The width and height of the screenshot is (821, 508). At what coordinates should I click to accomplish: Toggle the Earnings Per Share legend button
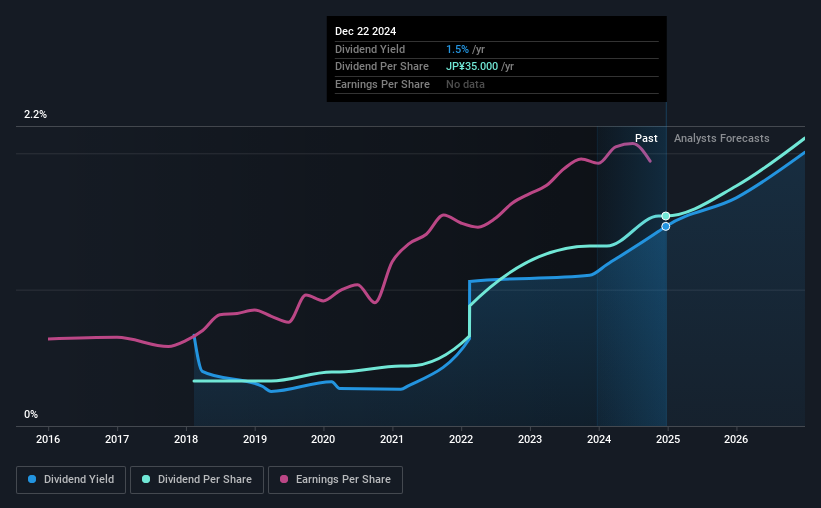pyautogui.click(x=335, y=480)
